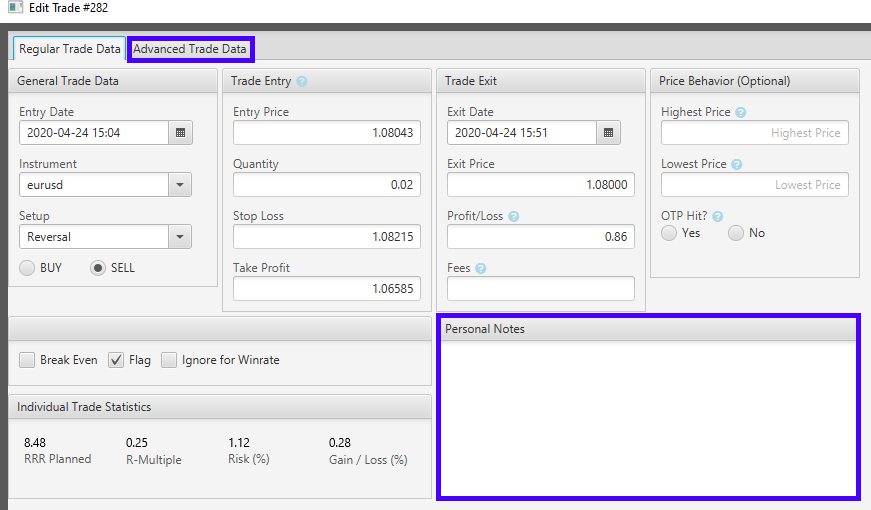Click the Lowest Price help icon
The height and width of the screenshot is (510, 871).
point(737,164)
